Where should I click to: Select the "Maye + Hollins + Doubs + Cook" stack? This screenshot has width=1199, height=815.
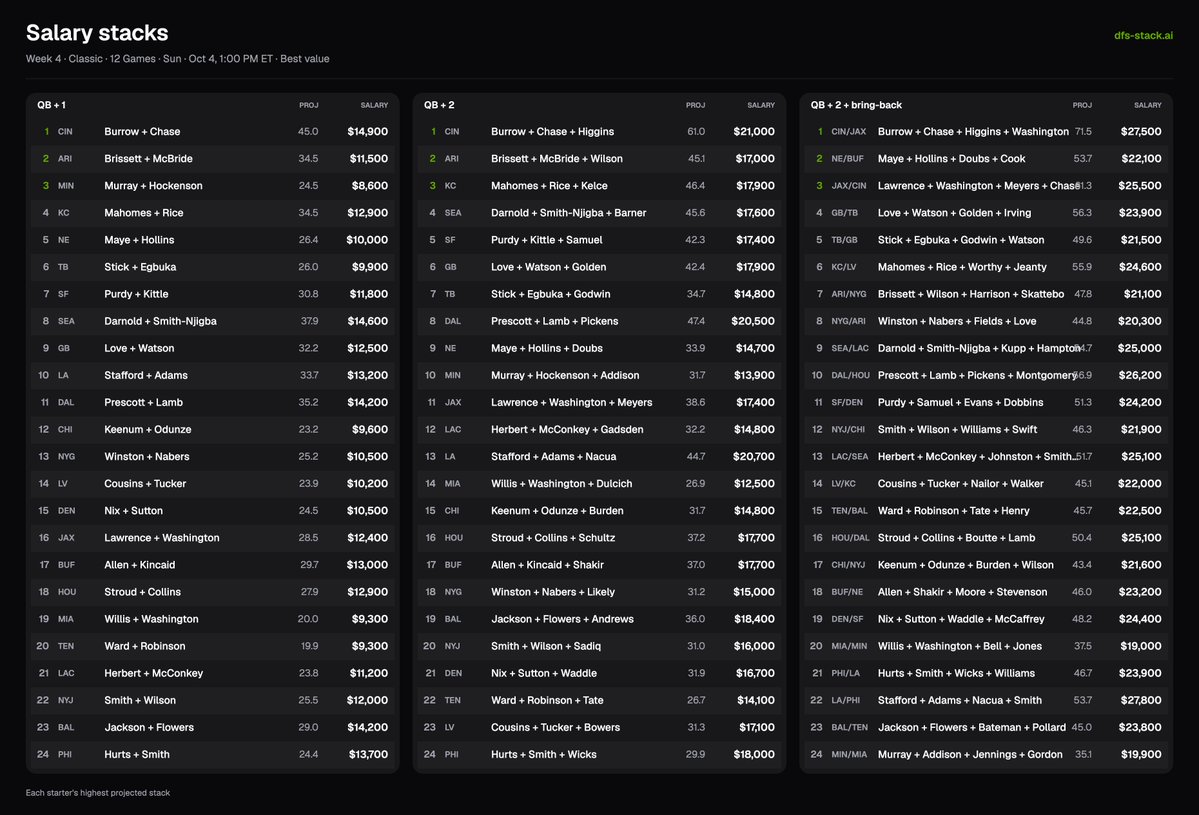tap(951, 158)
